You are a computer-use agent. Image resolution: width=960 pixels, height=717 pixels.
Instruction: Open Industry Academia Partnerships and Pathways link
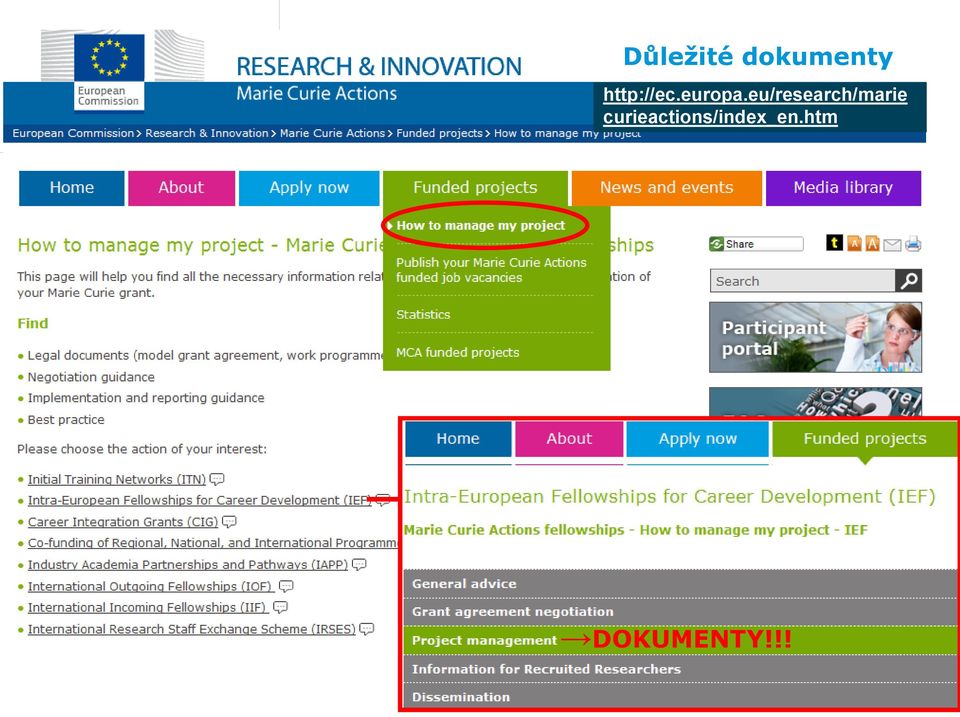coord(188,565)
